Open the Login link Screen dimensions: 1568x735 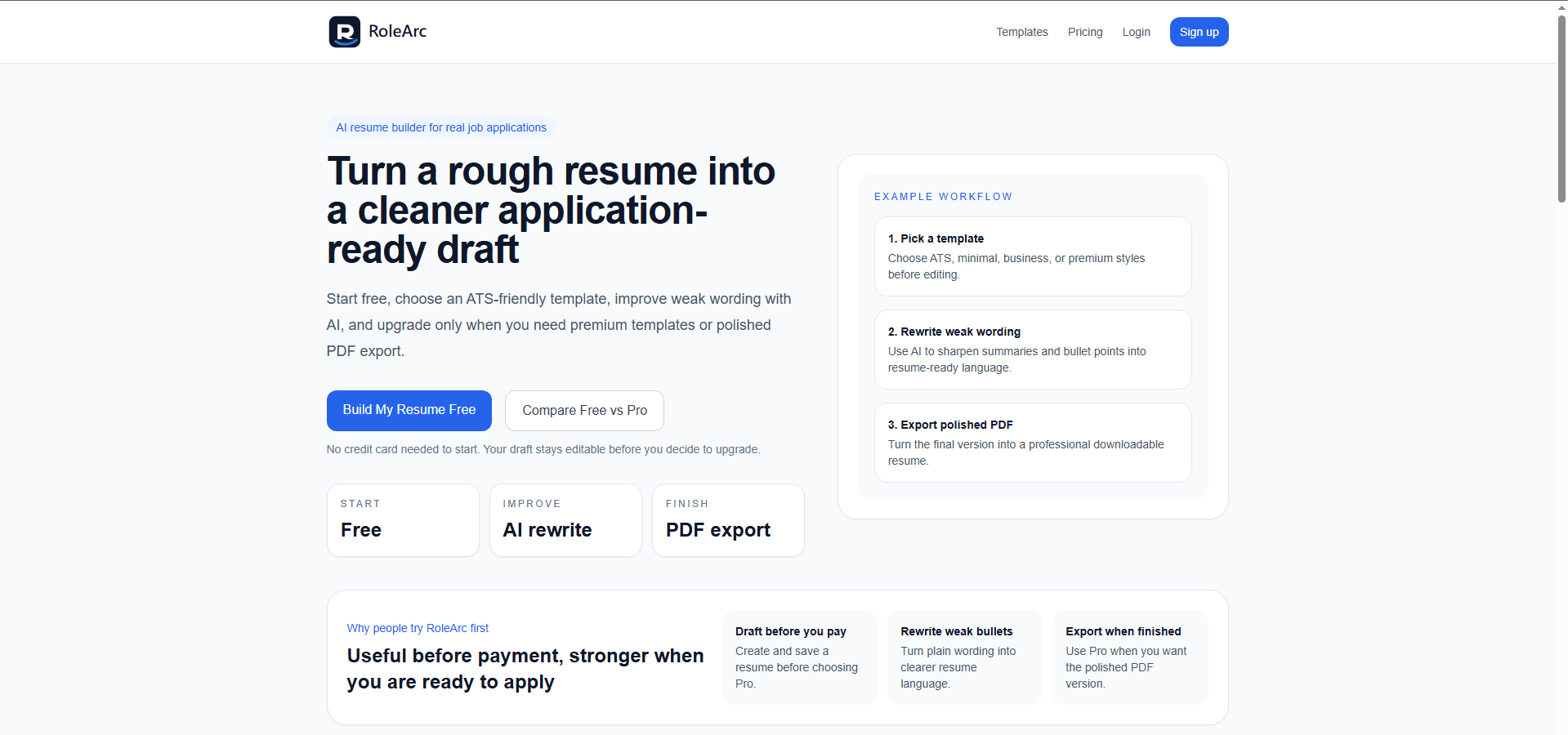click(x=1136, y=32)
